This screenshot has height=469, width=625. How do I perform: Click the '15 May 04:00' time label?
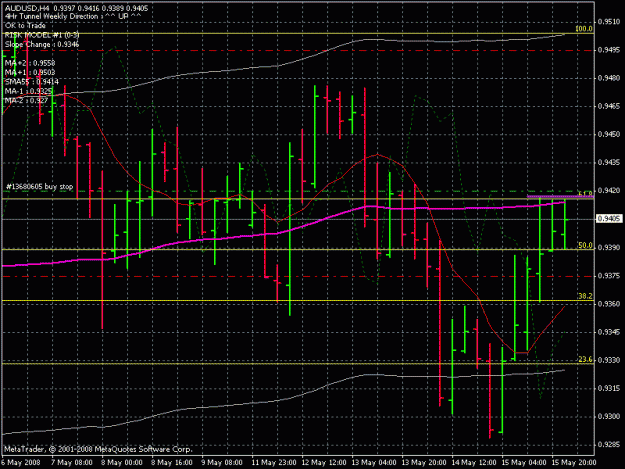(524, 463)
